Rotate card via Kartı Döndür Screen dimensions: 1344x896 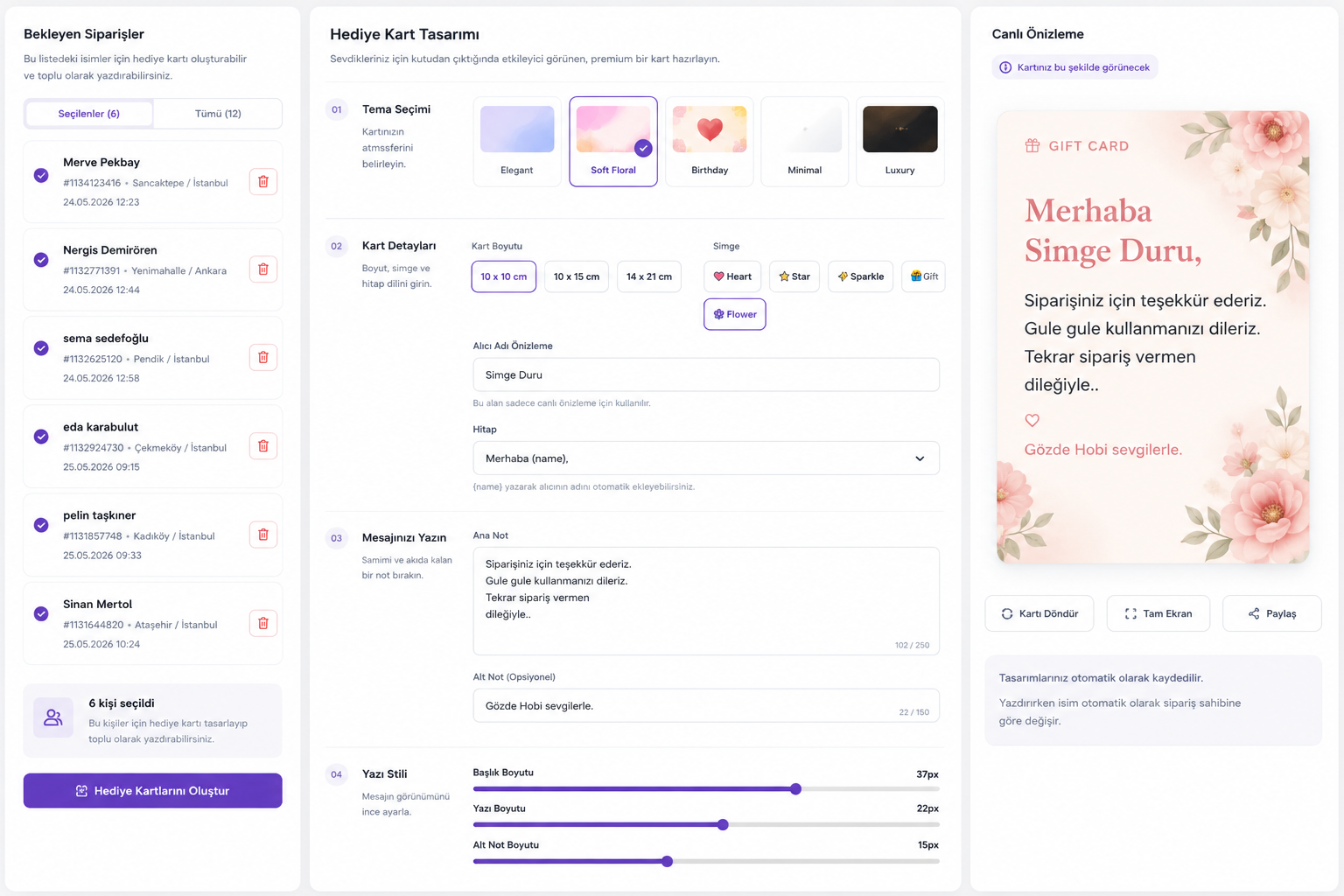tap(1039, 613)
